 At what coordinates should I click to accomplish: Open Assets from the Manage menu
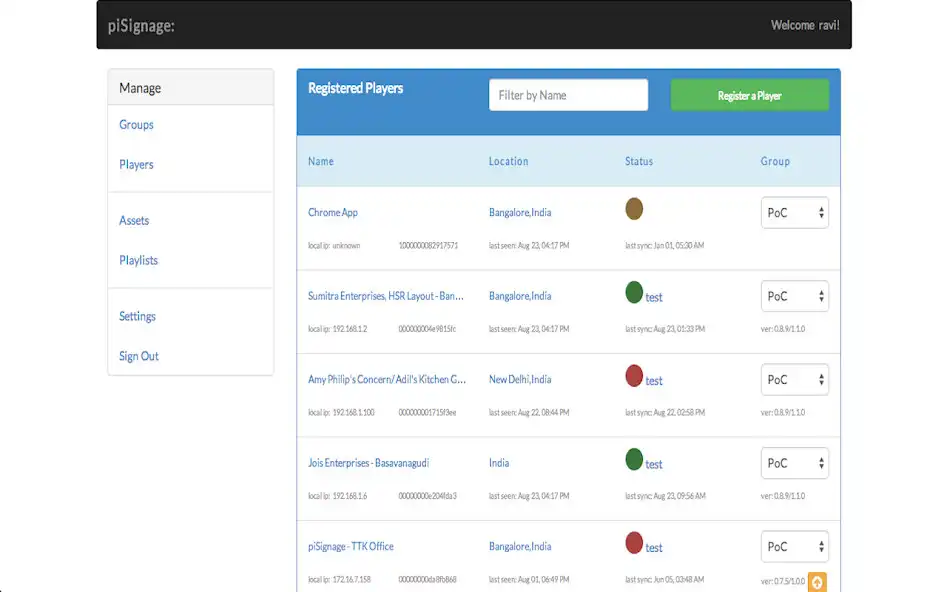[x=134, y=221]
